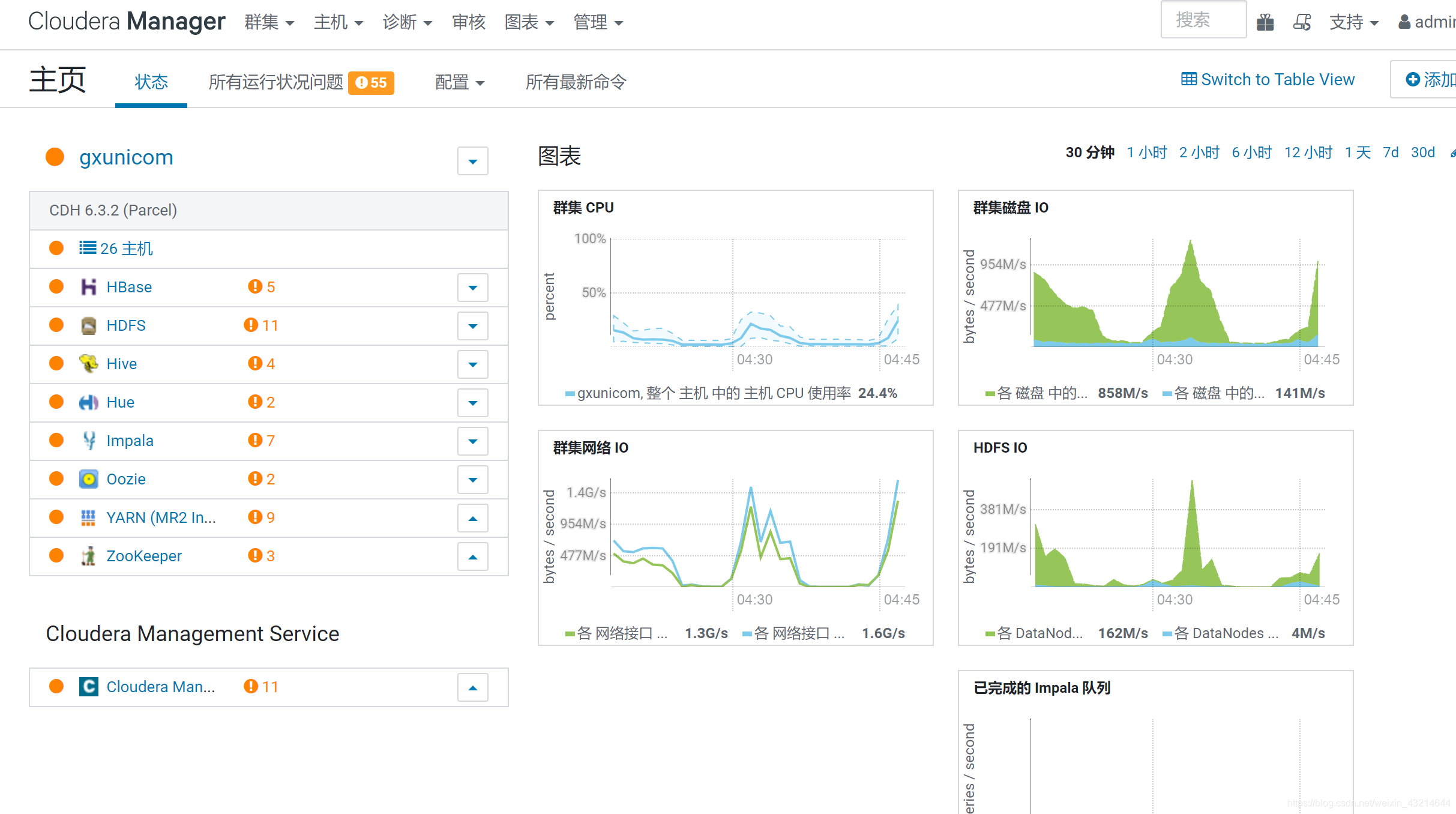
Task: Click the HDFS health warning icon
Action: [250, 325]
